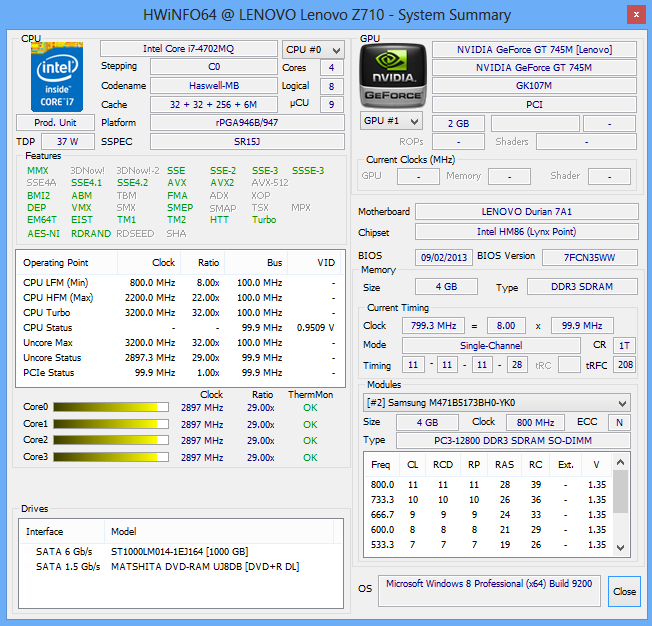The image size is (652, 626).
Task: Select the CPU LFM (Min) row
Action: point(180,282)
